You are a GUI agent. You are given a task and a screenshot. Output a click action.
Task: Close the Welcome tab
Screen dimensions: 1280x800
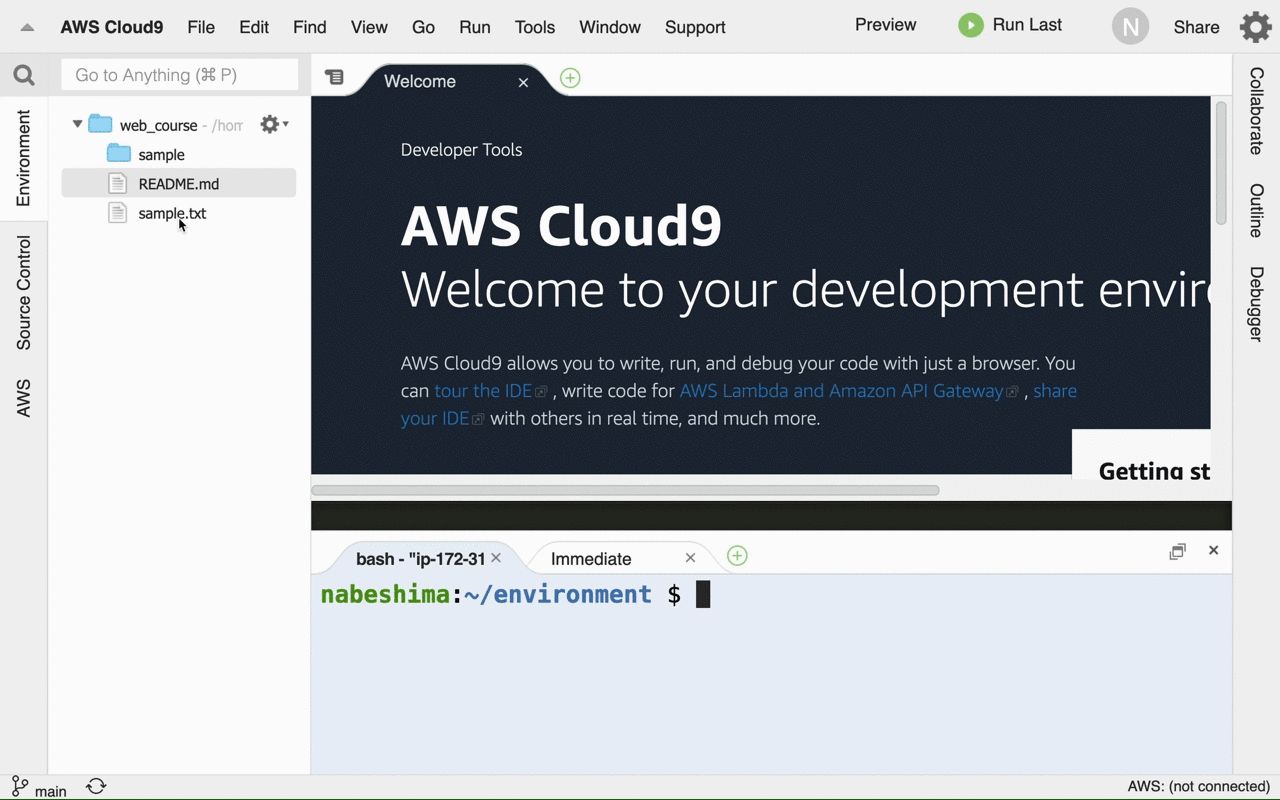(523, 82)
